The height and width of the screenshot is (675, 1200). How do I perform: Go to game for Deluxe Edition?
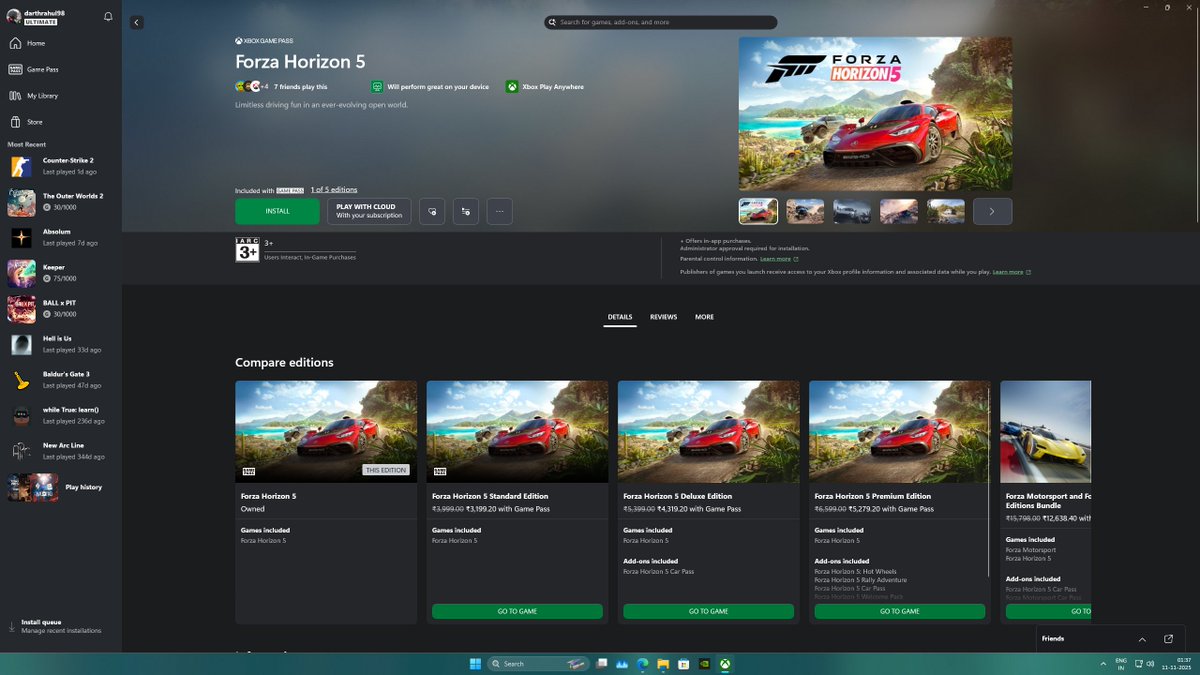click(708, 611)
